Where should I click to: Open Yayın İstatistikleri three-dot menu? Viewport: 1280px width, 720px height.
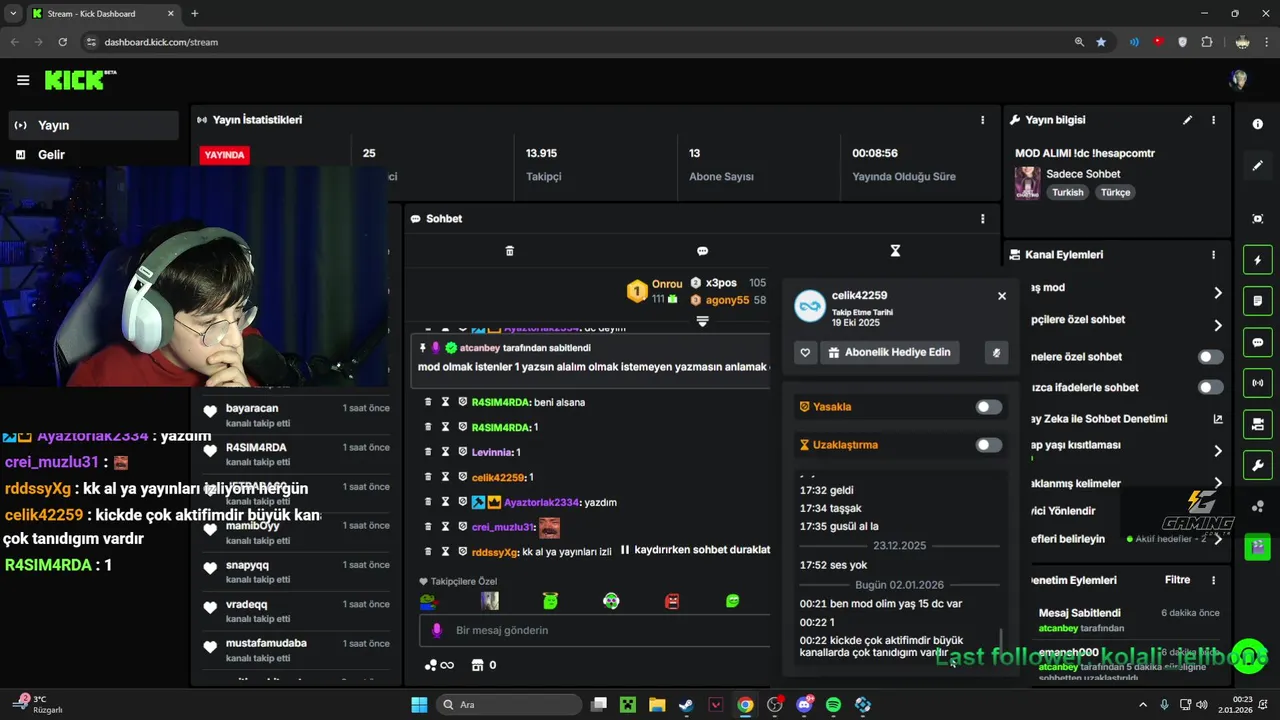(x=982, y=120)
